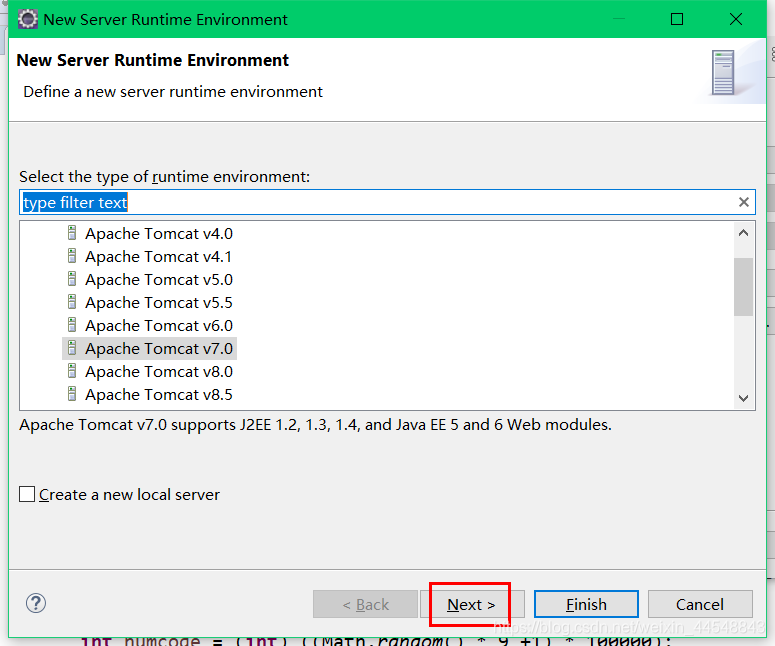775x646 pixels.
Task: Select Apache Tomcat v8.5 runtime
Action: pos(159,394)
